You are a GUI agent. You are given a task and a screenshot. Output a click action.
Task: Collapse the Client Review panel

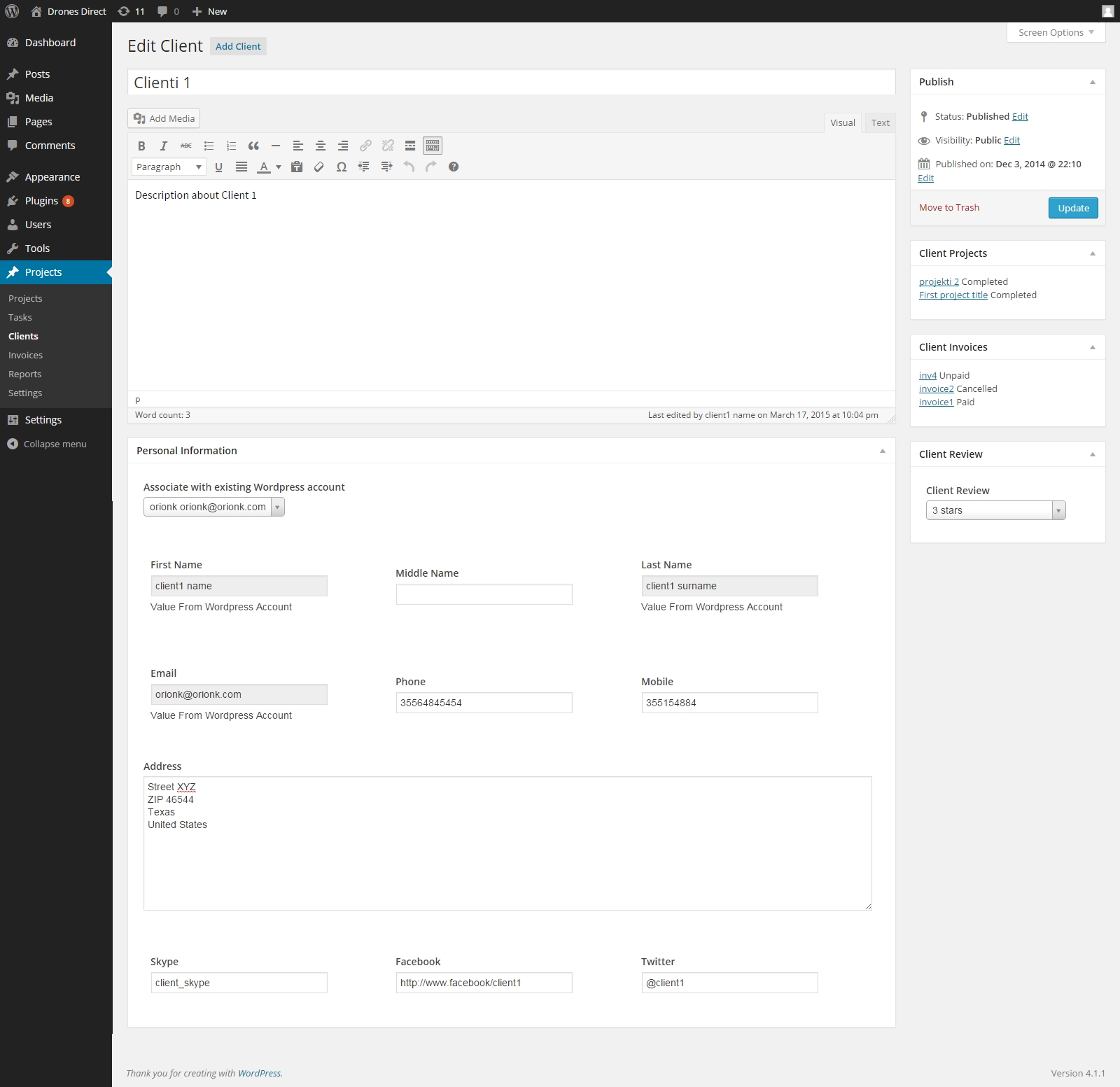1093,454
